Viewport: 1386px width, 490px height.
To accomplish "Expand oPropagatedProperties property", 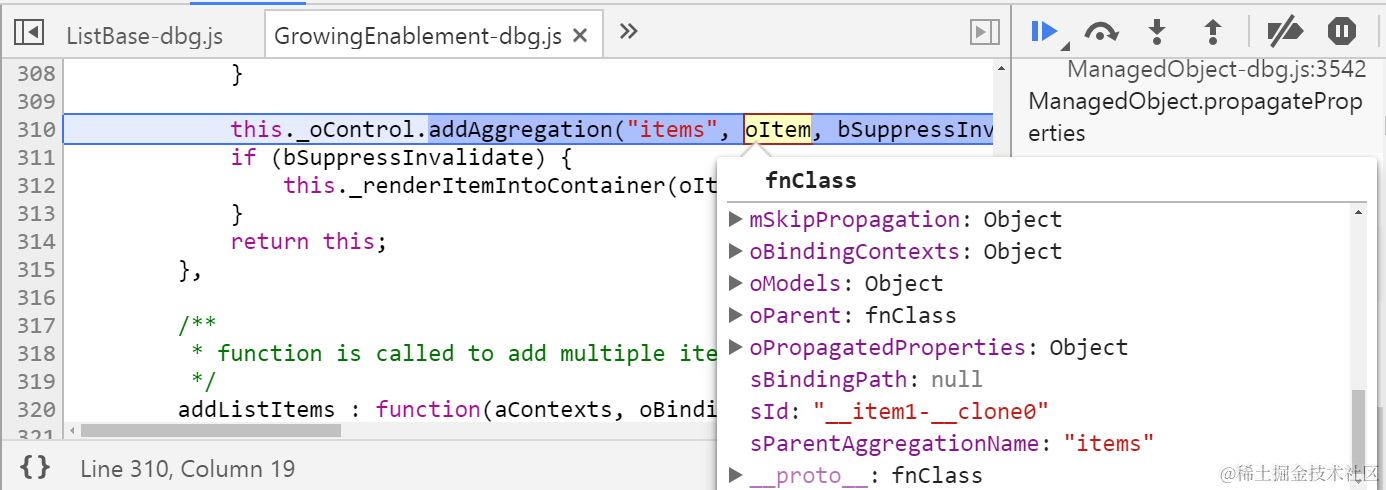I will pos(735,347).
